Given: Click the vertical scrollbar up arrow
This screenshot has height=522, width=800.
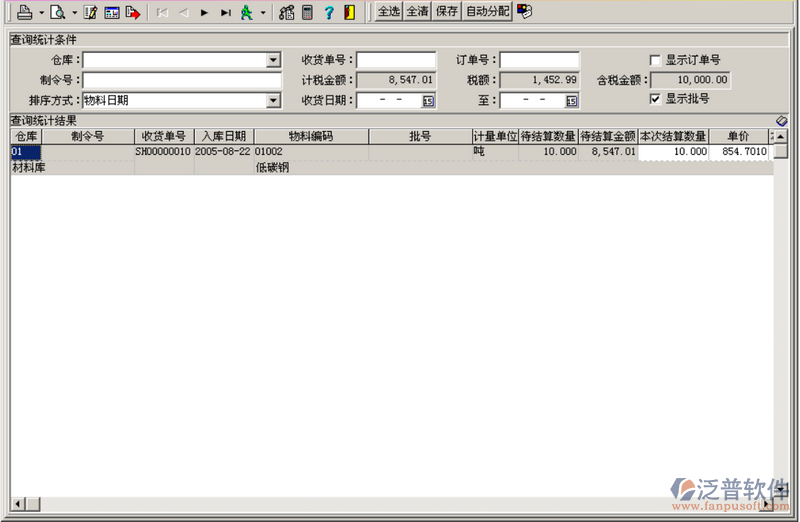Looking at the screenshot, I should [x=781, y=137].
